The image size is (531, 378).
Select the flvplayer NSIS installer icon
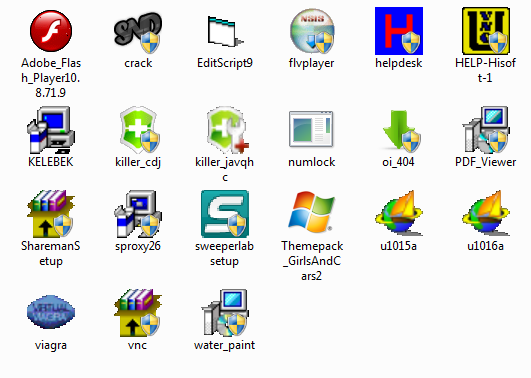(312, 31)
